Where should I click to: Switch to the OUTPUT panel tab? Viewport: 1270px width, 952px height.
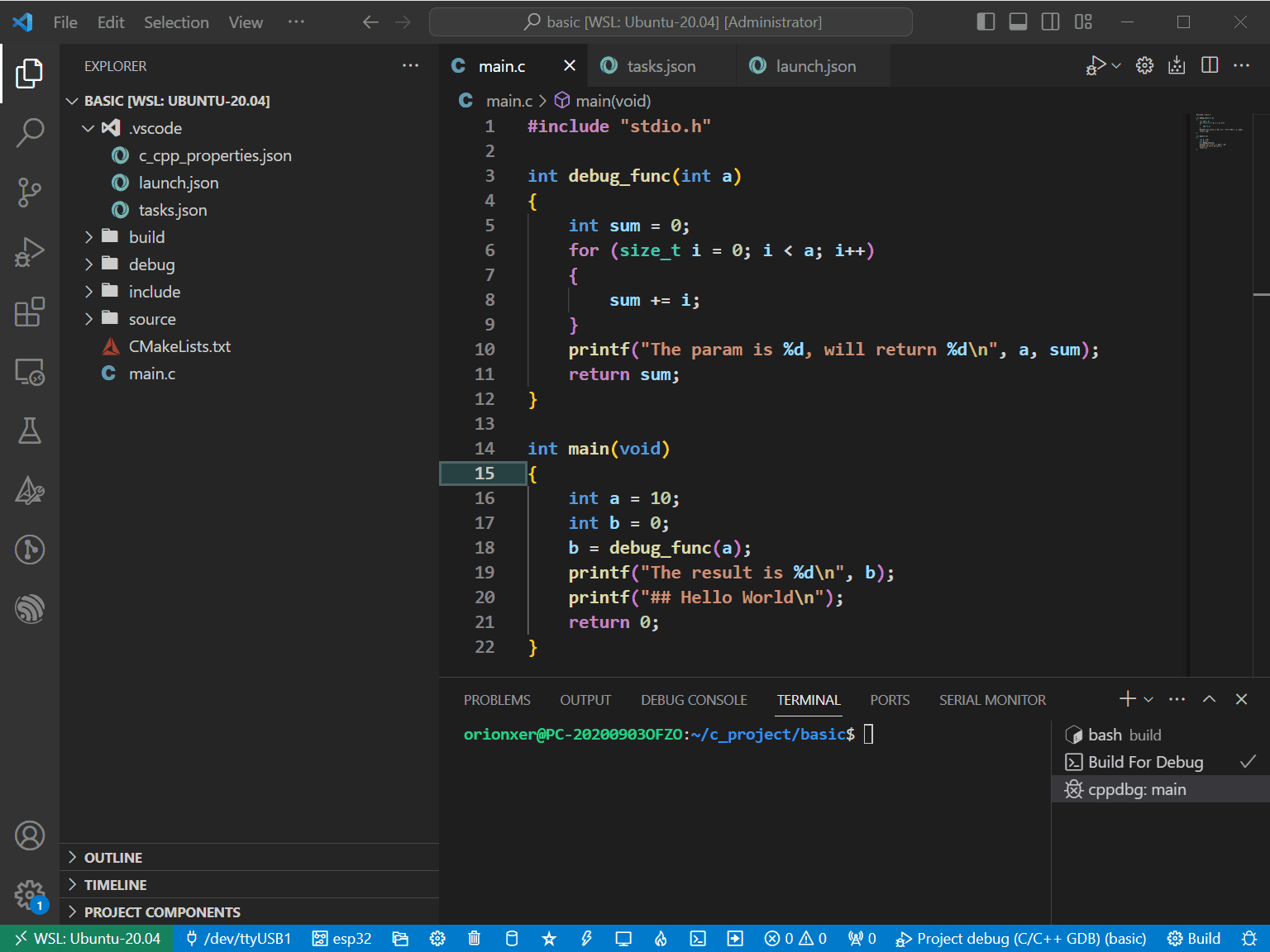(585, 700)
